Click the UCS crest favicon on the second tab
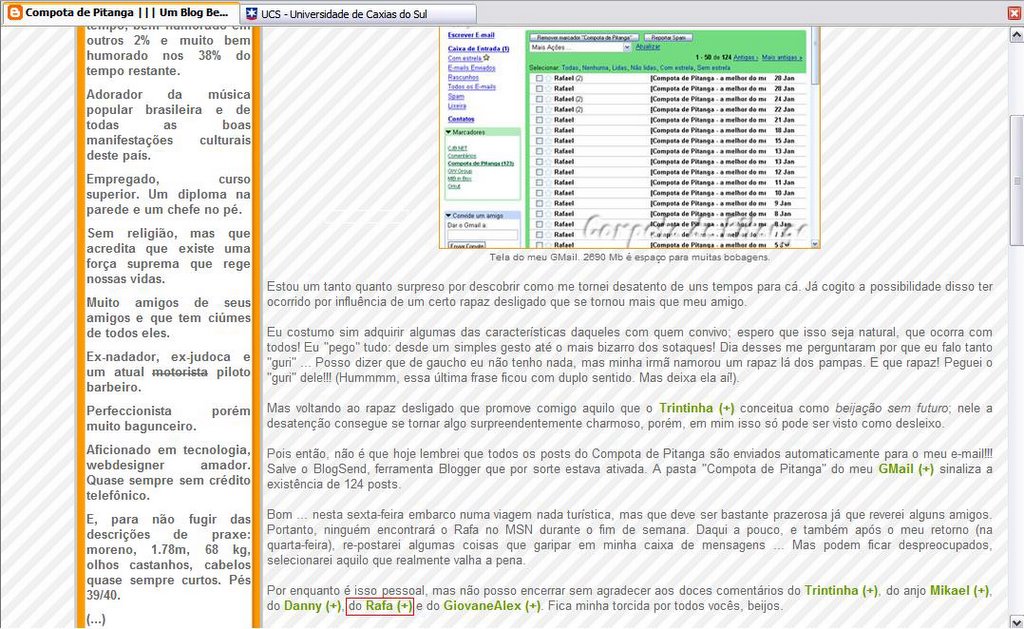Screen dimensions: 1024x629 pos(251,14)
